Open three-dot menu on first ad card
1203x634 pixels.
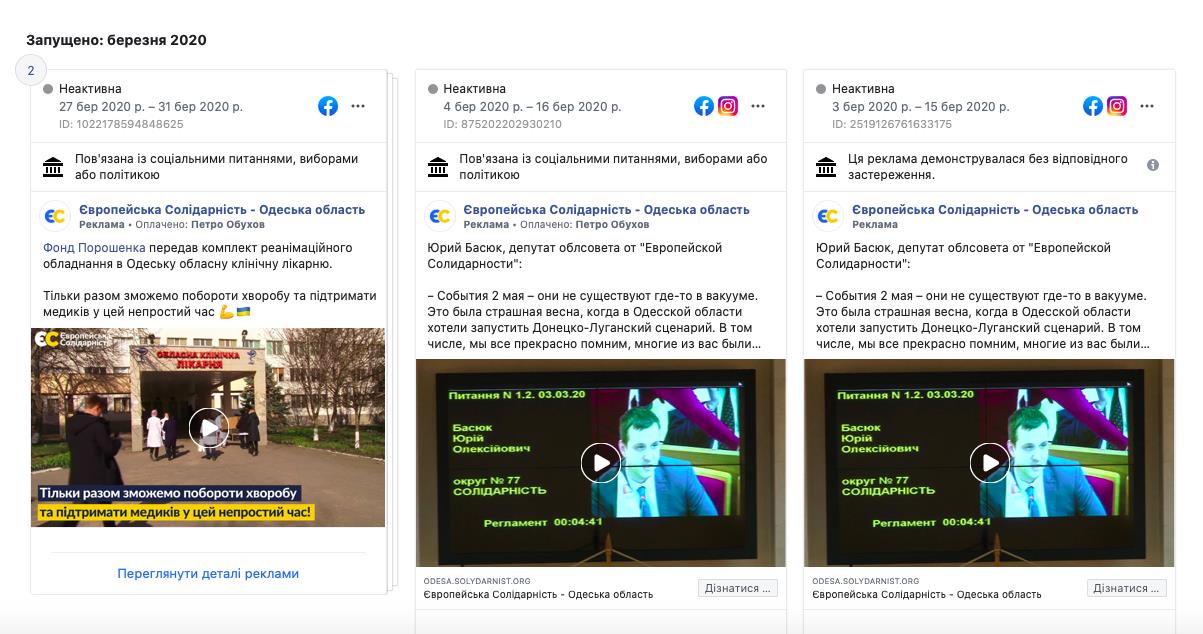(358, 106)
